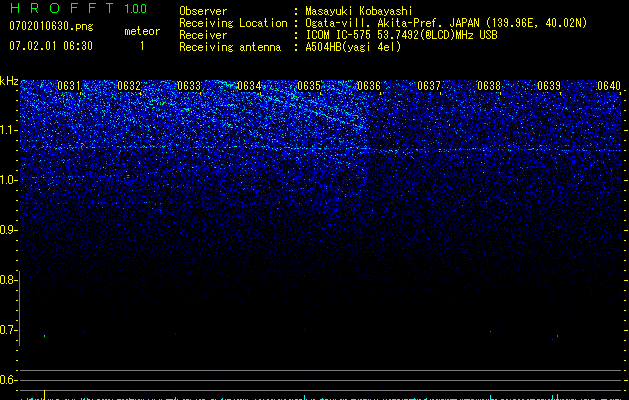Click the 0.8 kHz axis label
Viewport: 629px width, 400px height.
coord(8,280)
